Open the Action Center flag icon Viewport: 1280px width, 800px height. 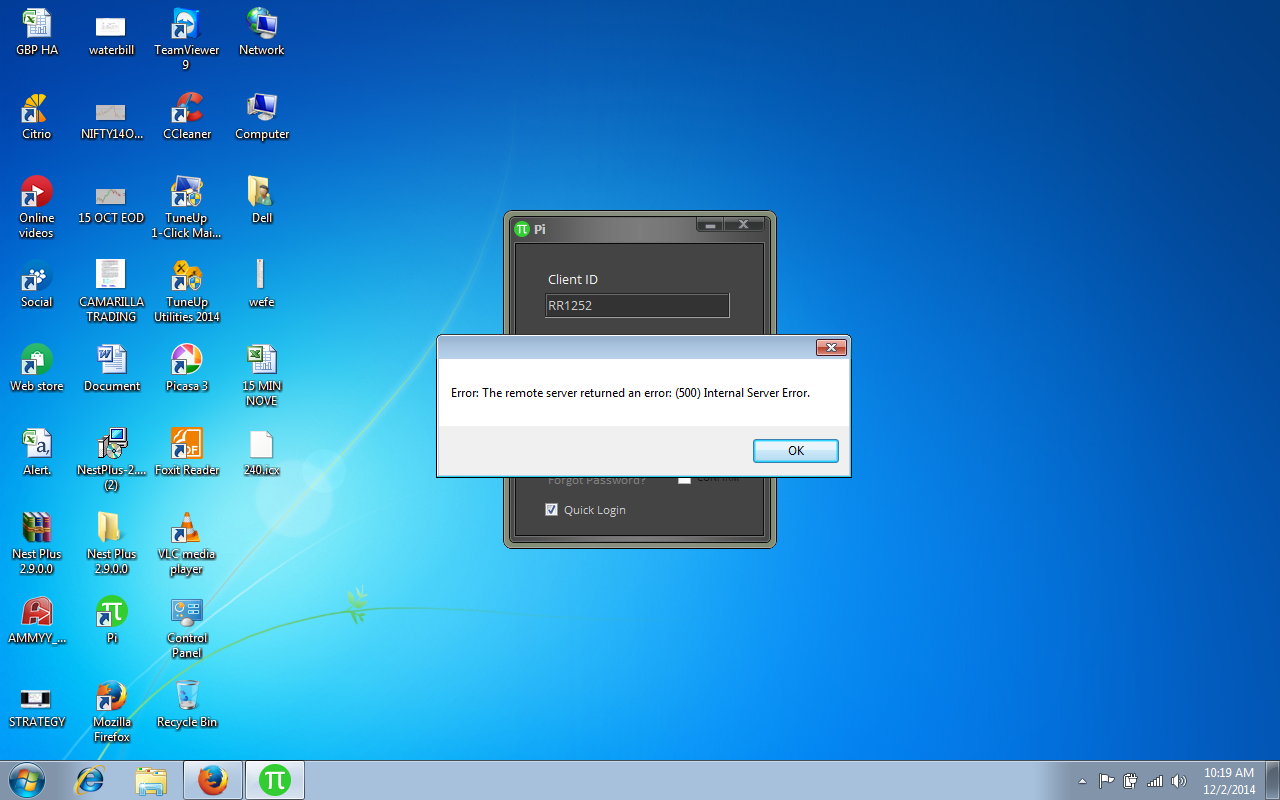pos(1106,781)
